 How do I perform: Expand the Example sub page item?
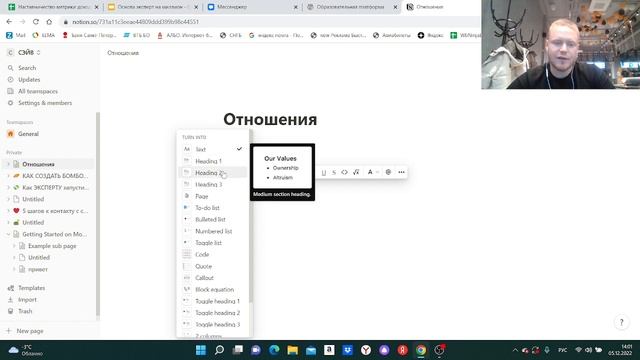(x=14, y=246)
